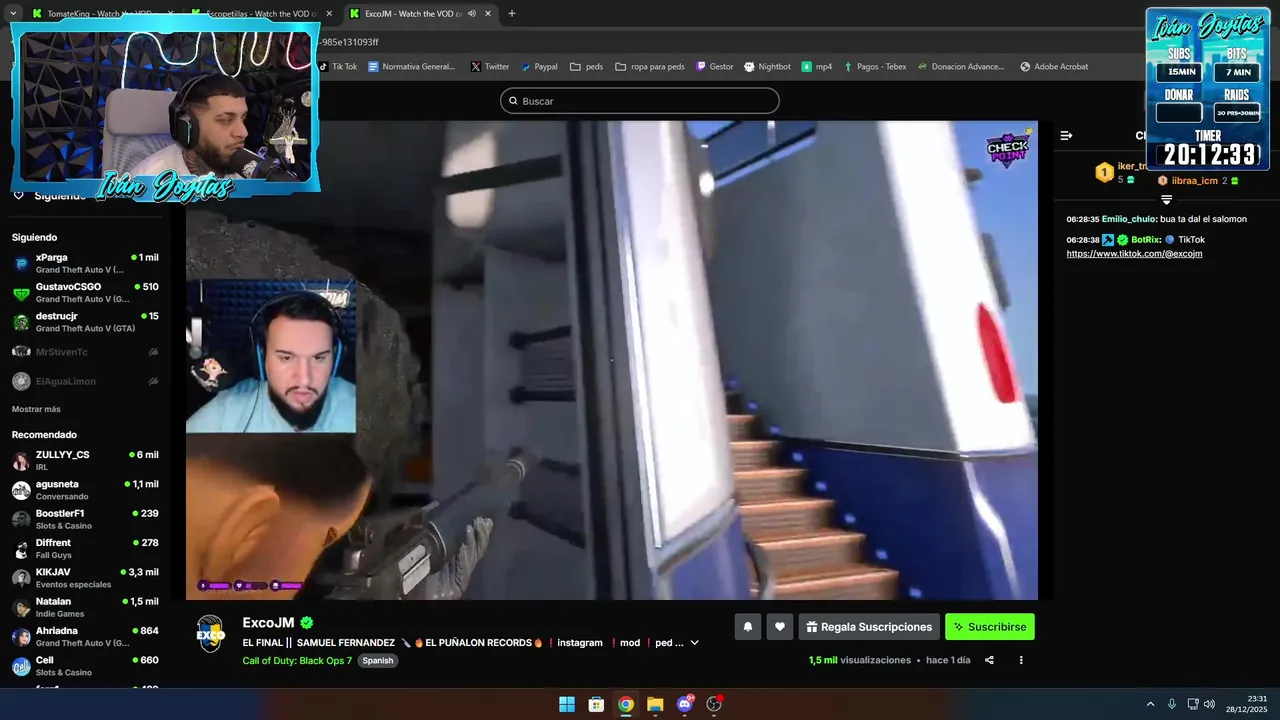Image resolution: width=1280 pixels, height=720 pixels.
Task: Open the peds bookmark folder
Action: [586, 67]
